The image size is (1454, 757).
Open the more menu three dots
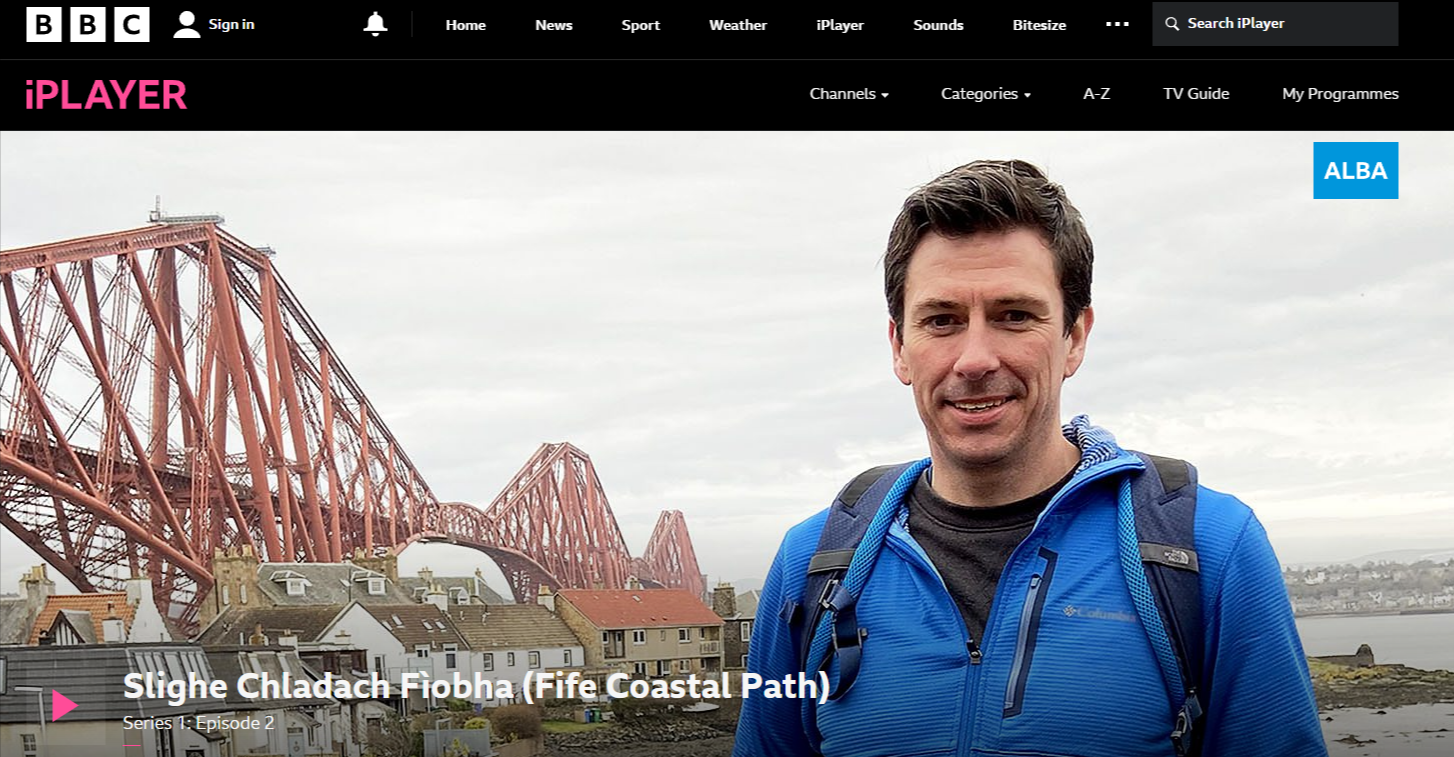tap(1117, 24)
